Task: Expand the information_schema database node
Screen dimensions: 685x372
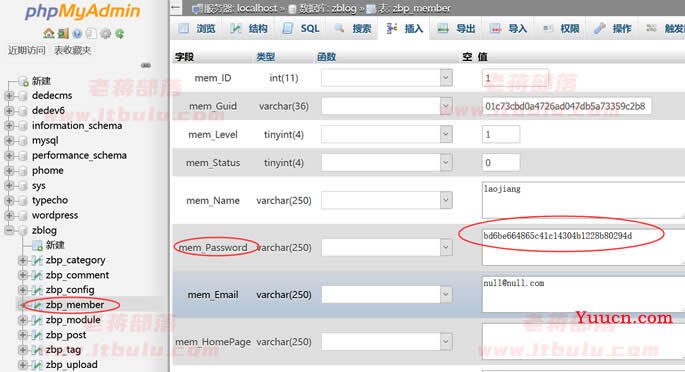Action: point(9,126)
